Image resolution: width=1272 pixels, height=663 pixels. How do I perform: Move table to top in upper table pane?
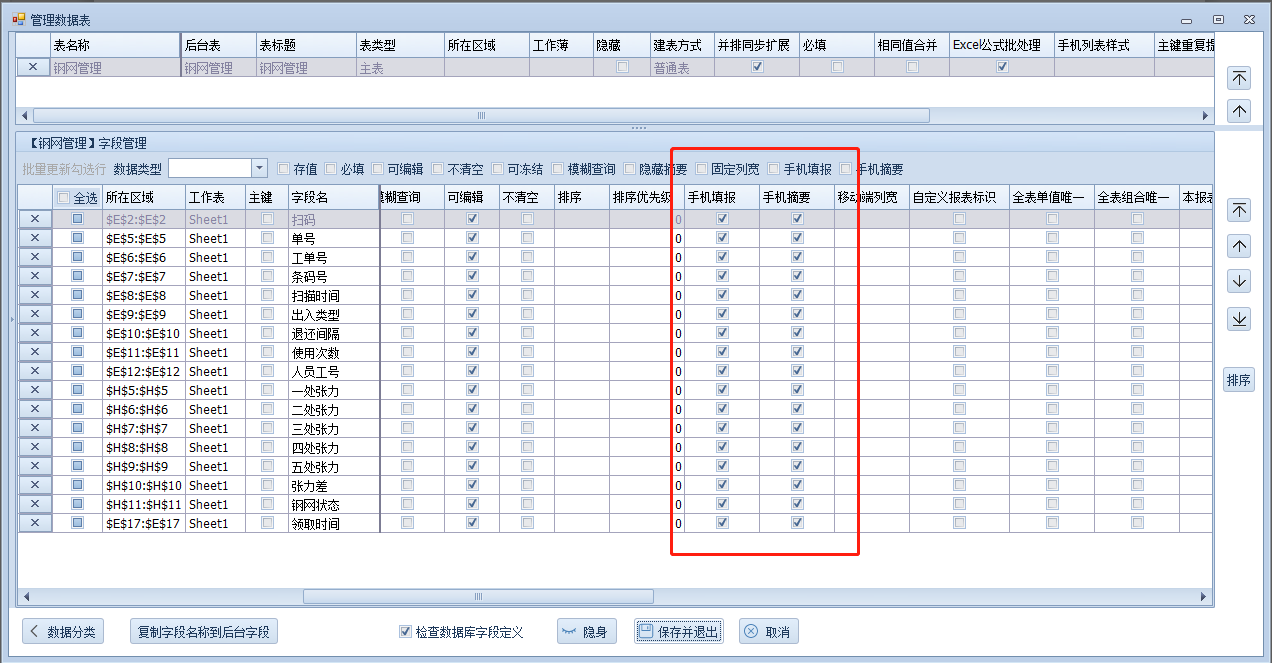tap(1239, 78)
